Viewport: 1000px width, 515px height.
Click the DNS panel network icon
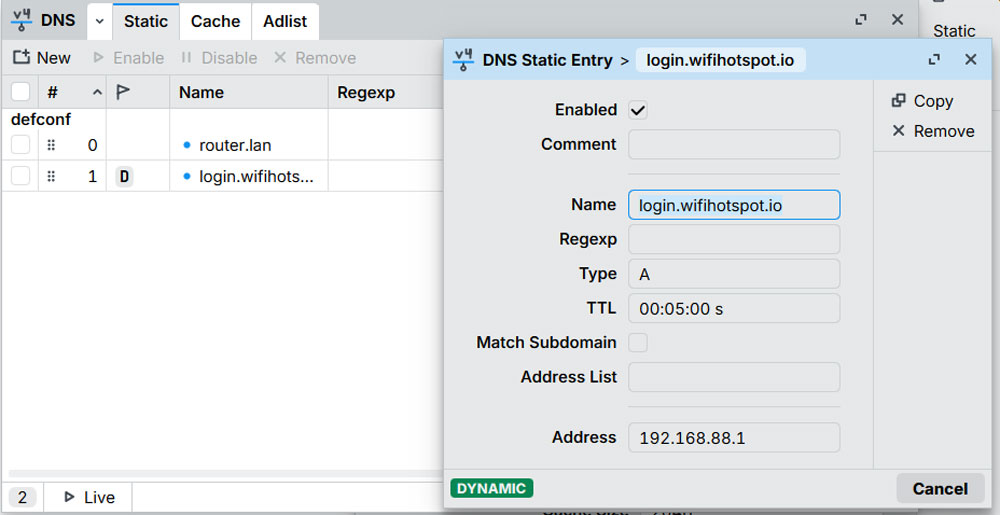pyautogui.click(x=22, y=20)
